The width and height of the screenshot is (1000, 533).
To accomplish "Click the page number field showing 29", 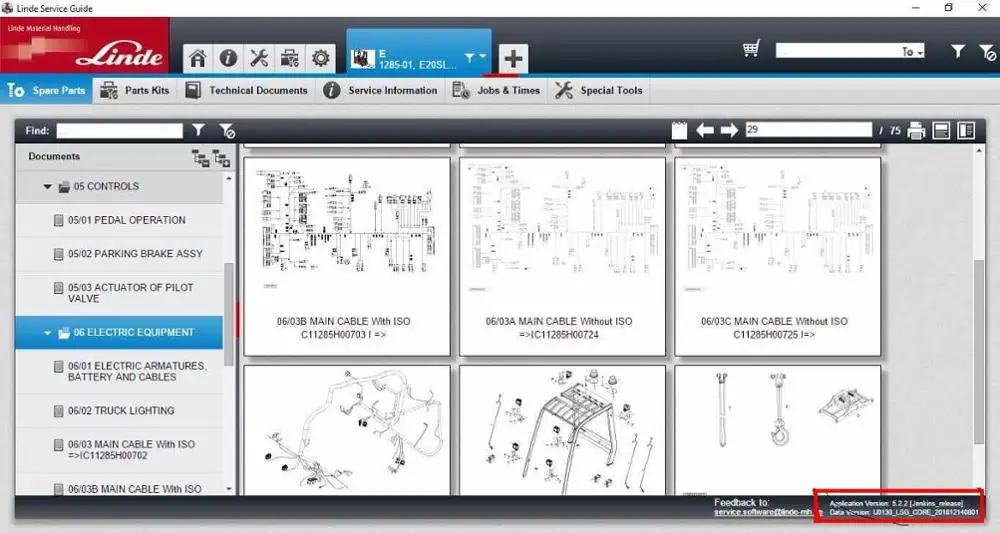I will coord(808,129).
